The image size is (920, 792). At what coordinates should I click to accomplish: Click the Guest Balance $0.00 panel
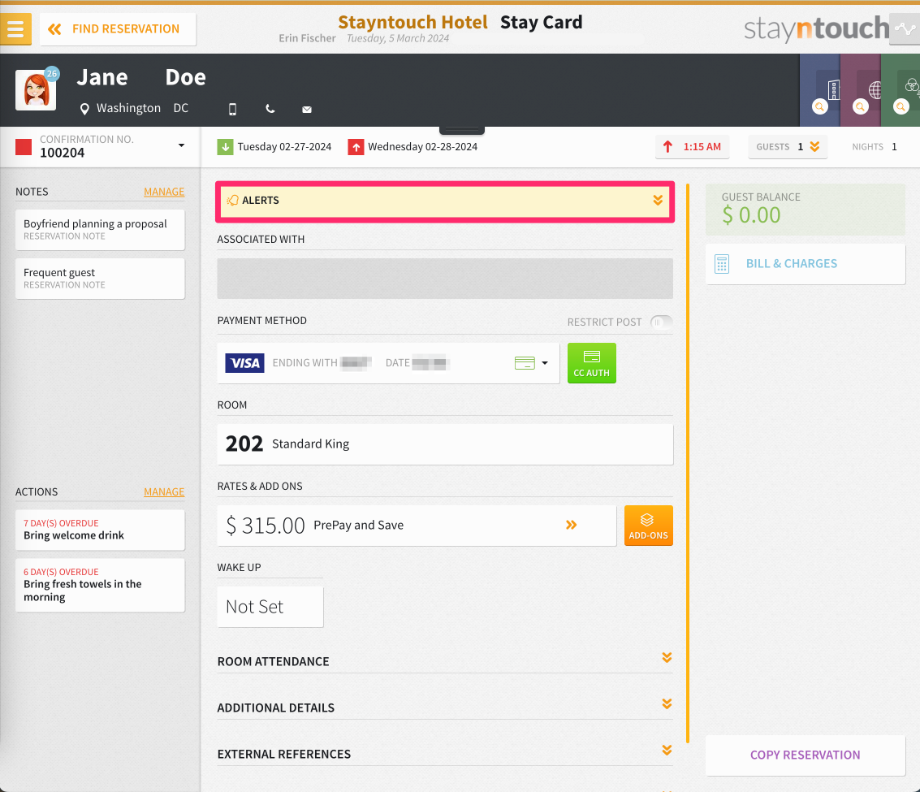click(805, 209)
